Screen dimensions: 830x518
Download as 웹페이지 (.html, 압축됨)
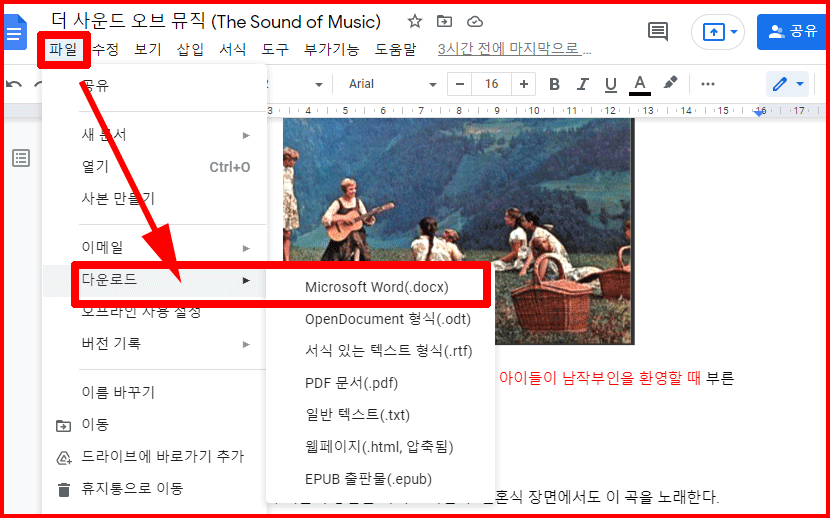(x=380, y=447)
